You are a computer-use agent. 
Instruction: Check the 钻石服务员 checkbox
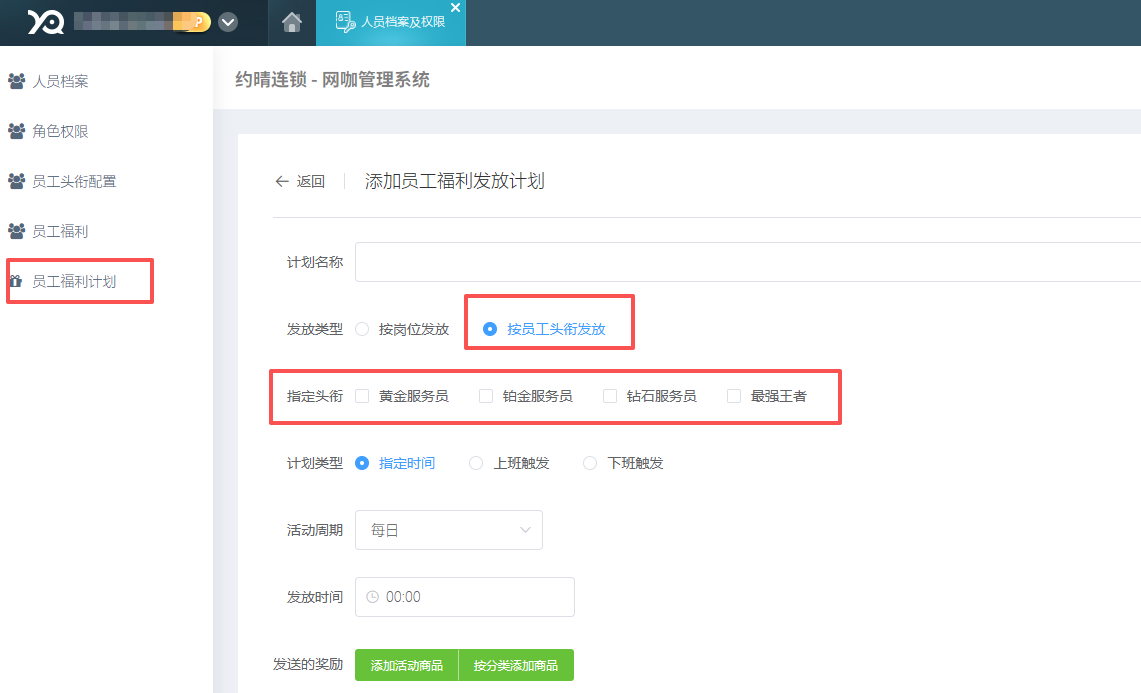pyautogui.click(x=610, y=396)
